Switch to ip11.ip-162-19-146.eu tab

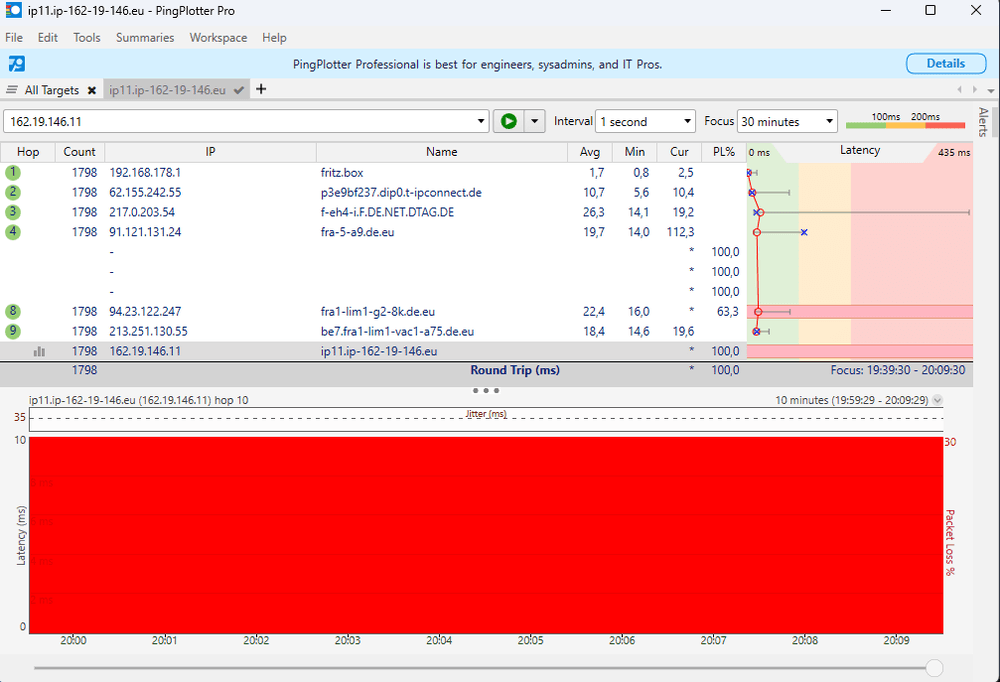tap(167, 90)
